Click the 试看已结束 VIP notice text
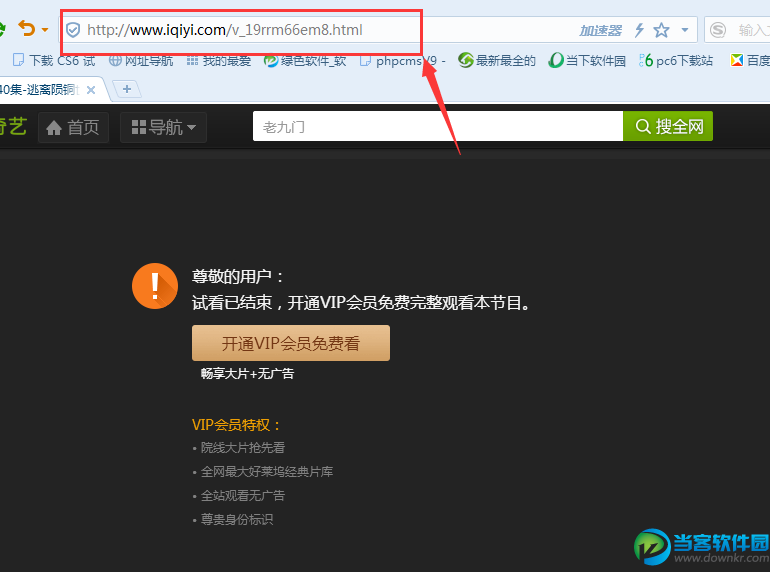The height and width of the screenshot is (572, 770). (x=360, y=302)
